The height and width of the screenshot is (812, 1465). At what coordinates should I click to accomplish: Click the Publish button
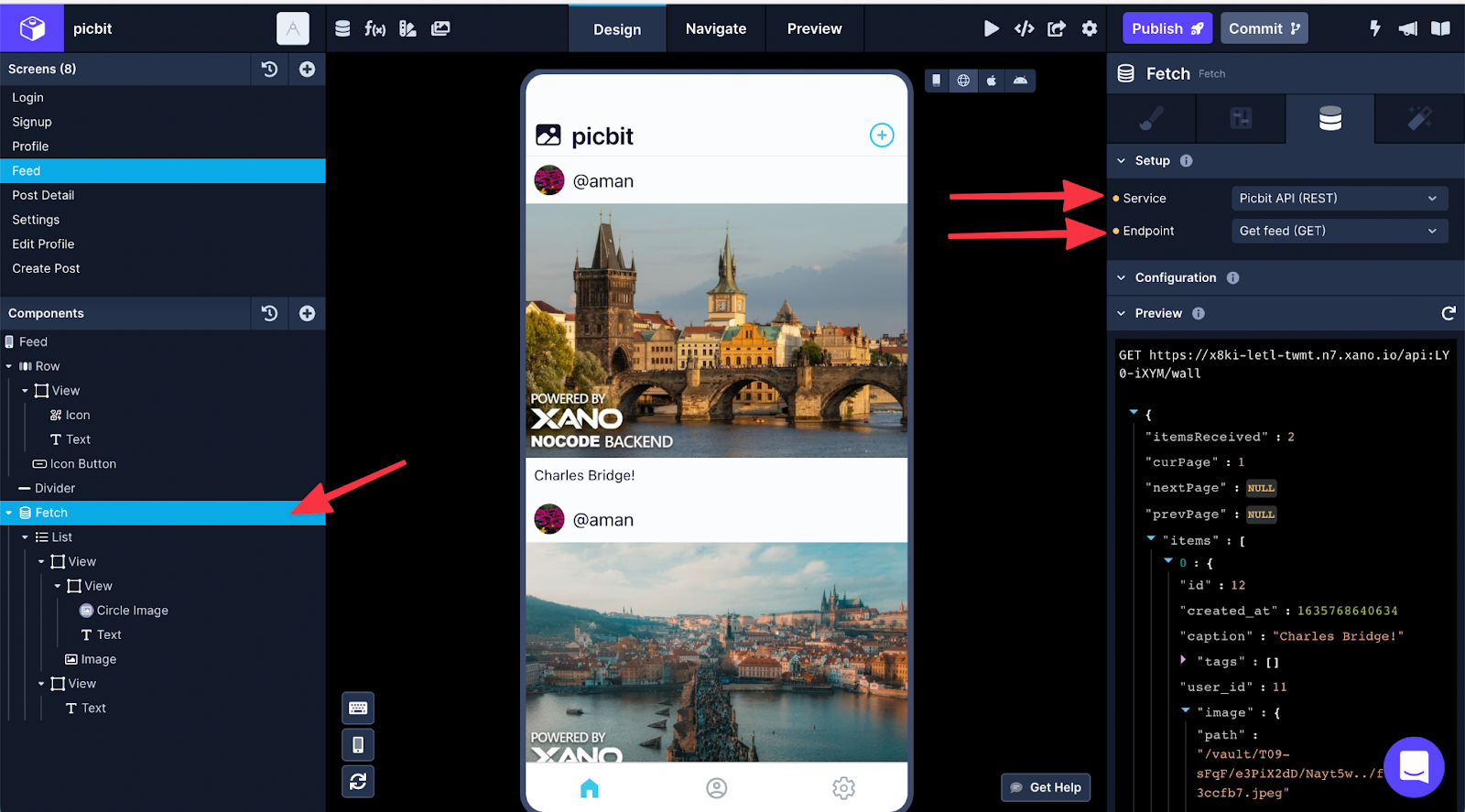(1167, 28)
